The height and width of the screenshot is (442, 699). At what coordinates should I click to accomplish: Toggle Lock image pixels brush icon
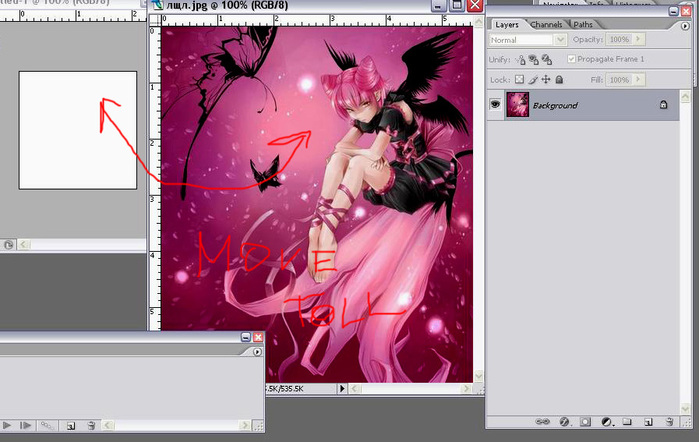[x=533, y=80]
